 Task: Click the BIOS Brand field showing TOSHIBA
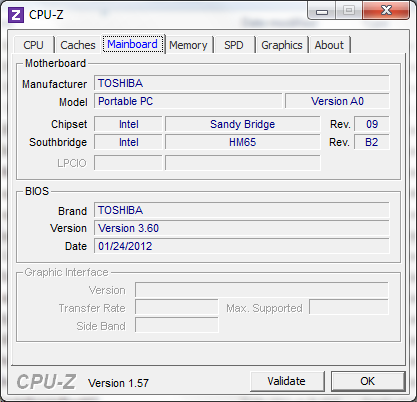coord(242,210)
